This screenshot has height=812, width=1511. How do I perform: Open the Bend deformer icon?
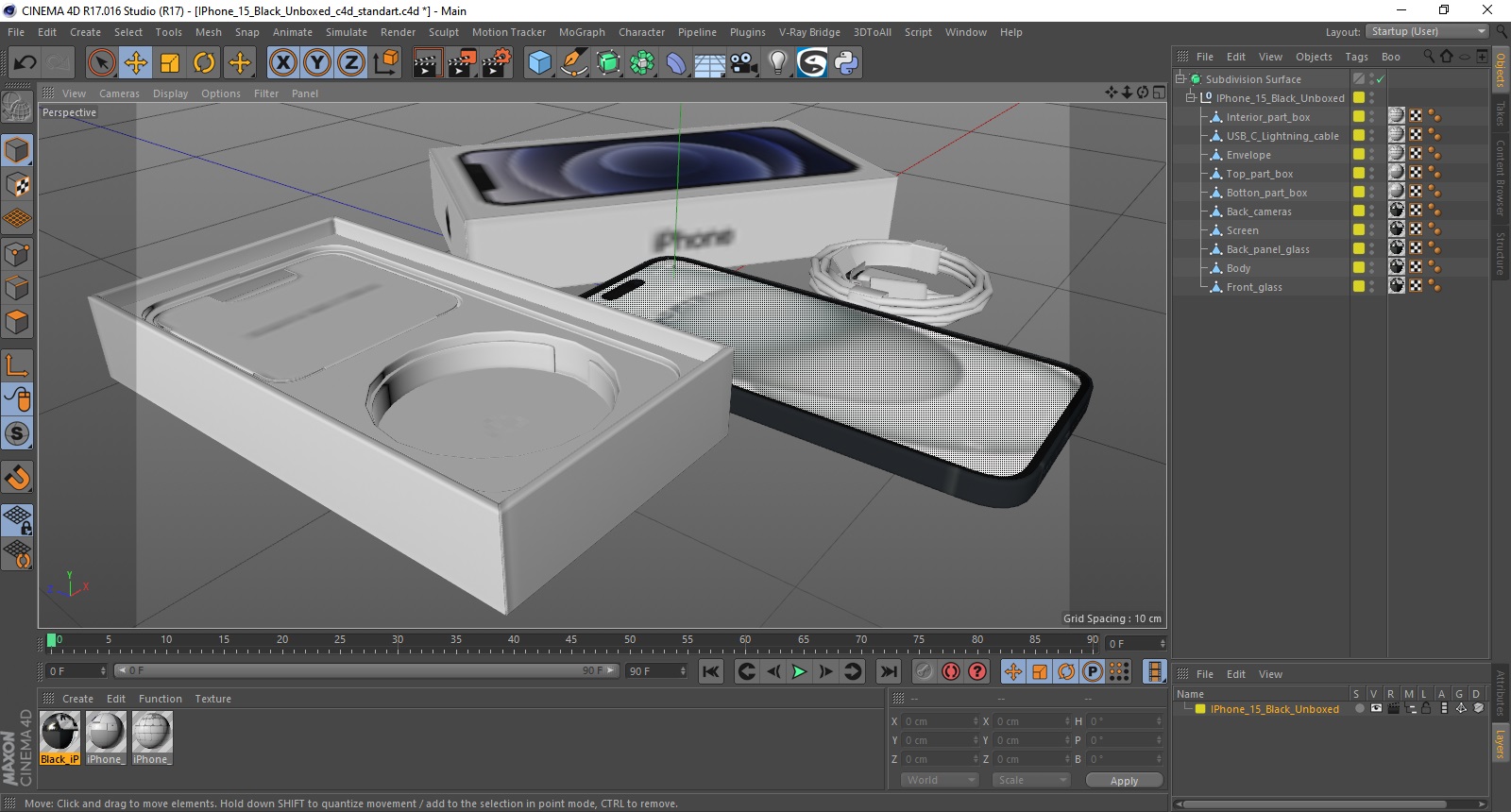[x=676, y=63]
